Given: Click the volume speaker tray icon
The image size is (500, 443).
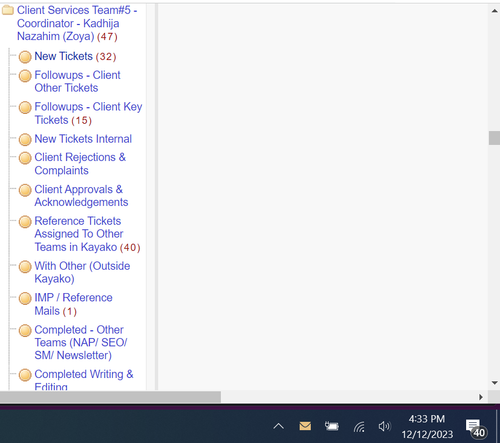Looking at the screenshot, I should 384,426.
